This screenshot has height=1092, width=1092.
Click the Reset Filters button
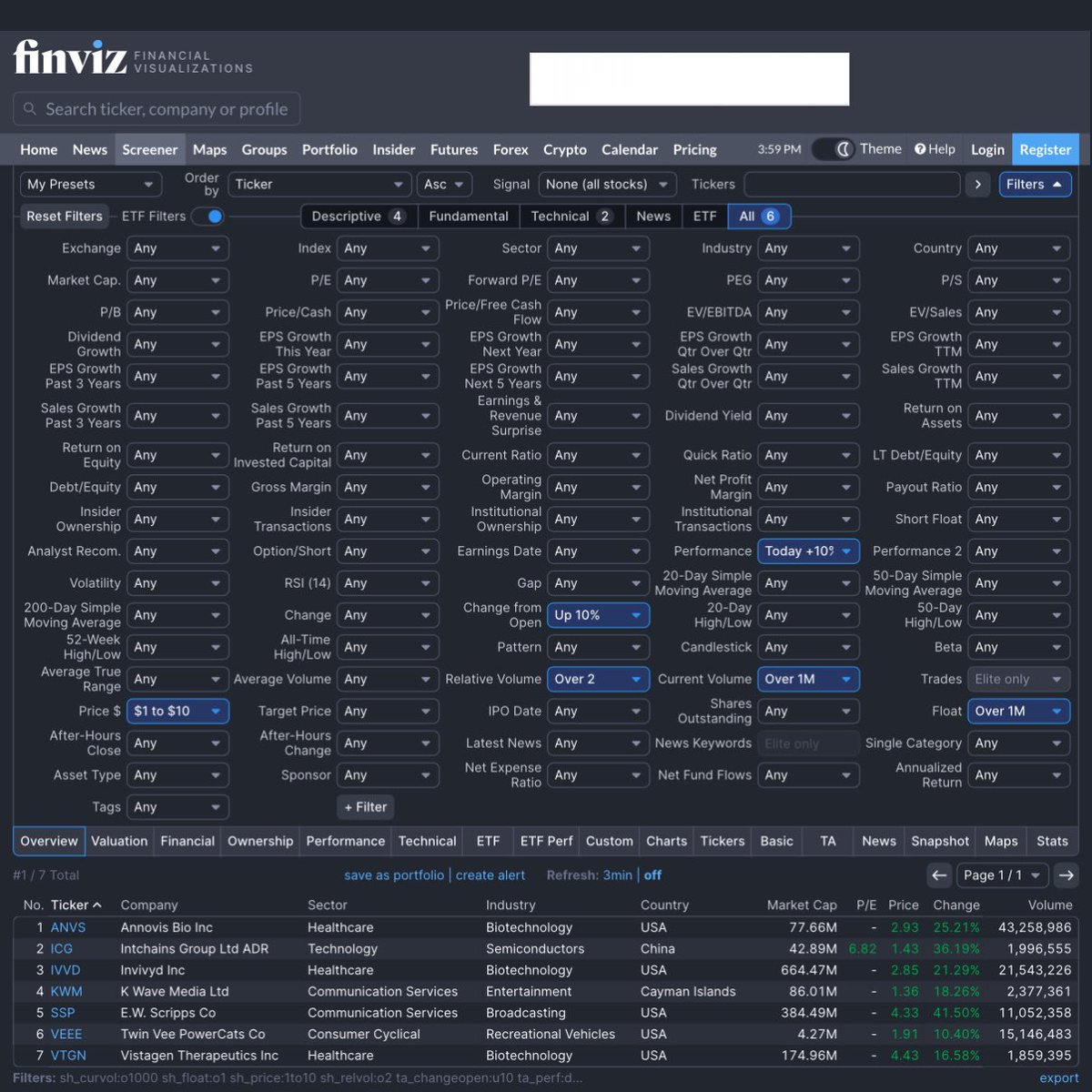coord(65,217)
